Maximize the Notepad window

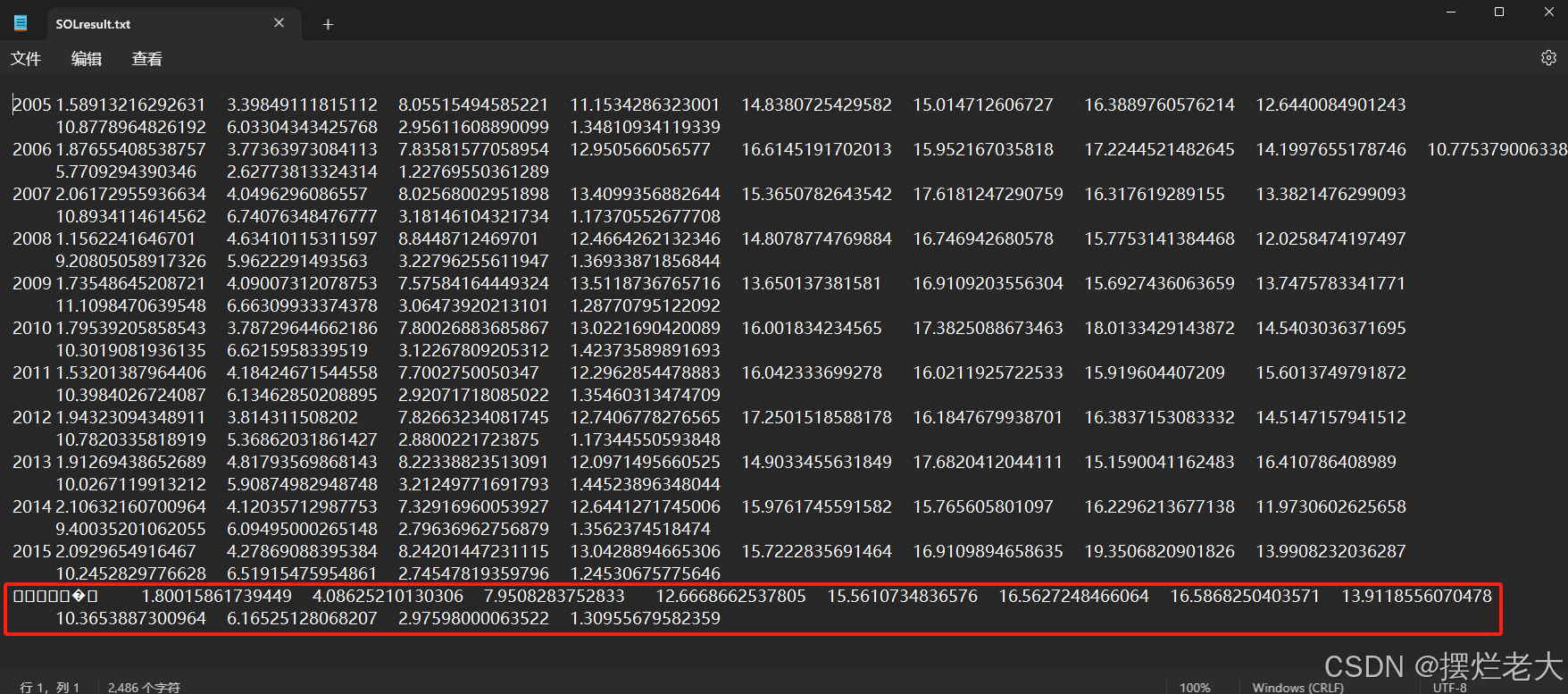tap(1499, 12)
